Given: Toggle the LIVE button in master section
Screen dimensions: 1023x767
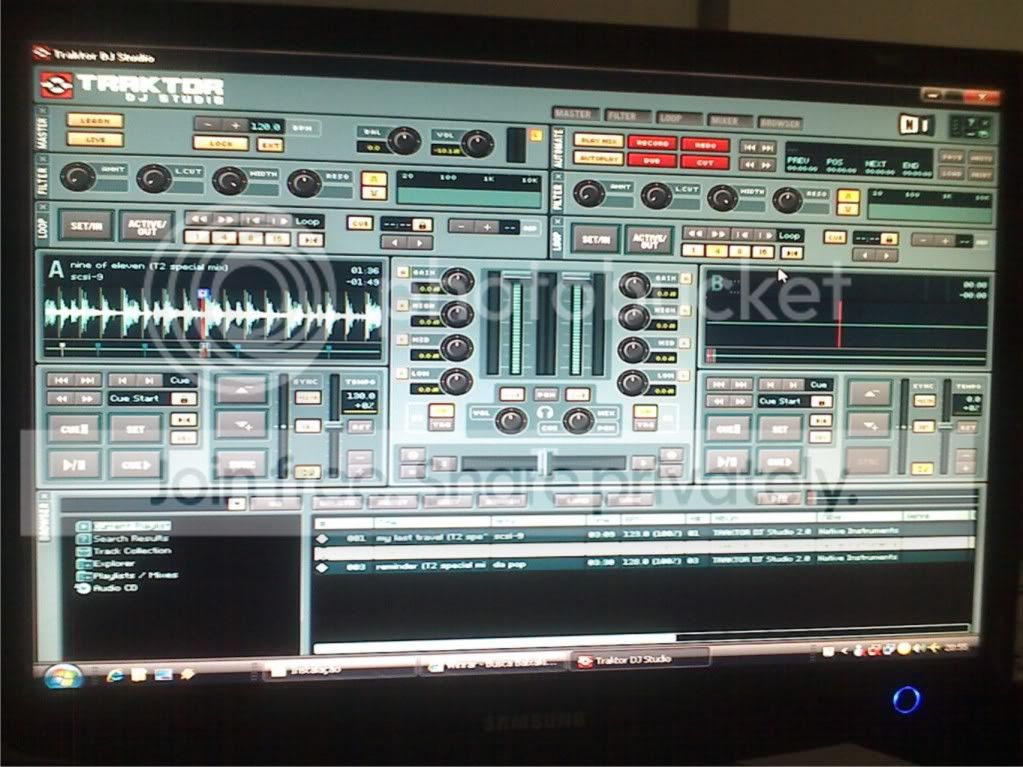Looking at the screenshot, I should (95, 140).
